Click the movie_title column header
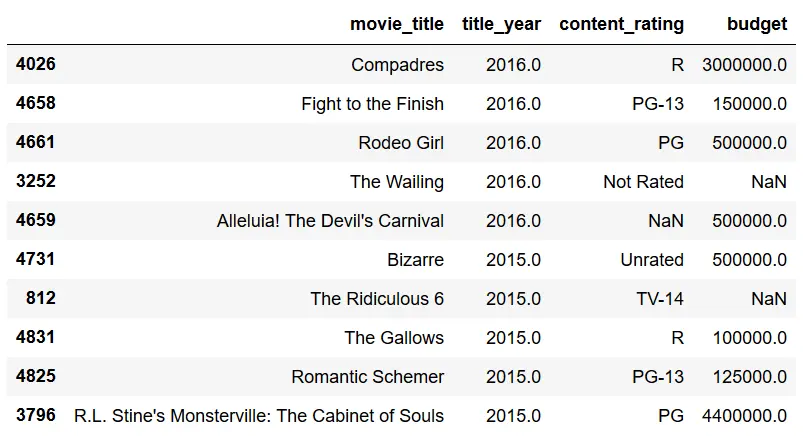 396,24
